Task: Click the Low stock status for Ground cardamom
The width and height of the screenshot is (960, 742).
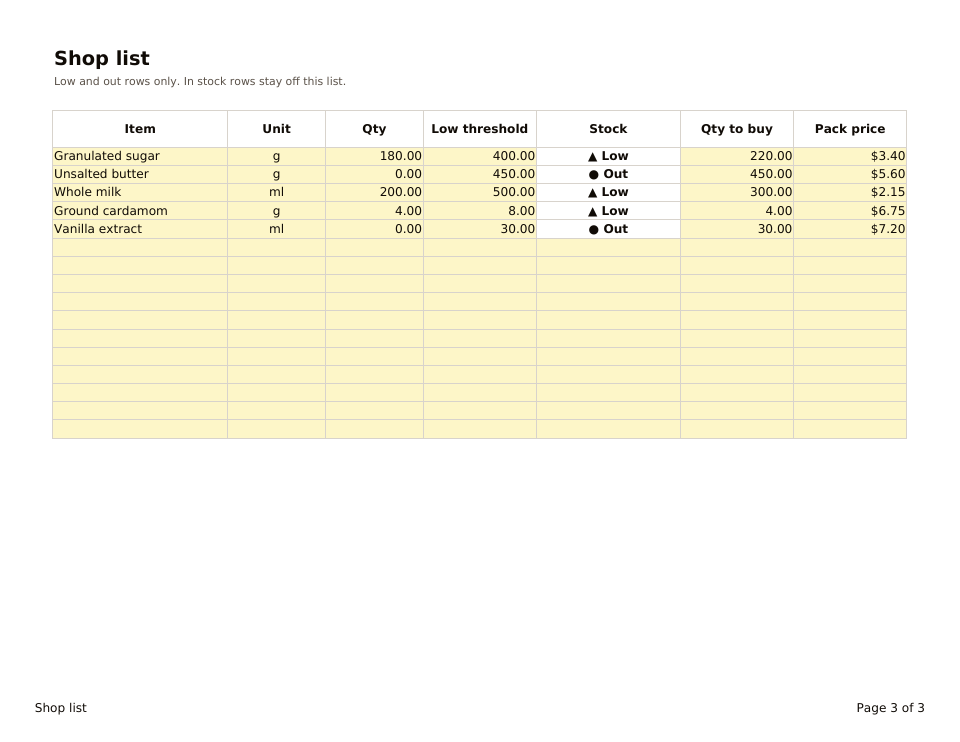Action: pos(608,211)
